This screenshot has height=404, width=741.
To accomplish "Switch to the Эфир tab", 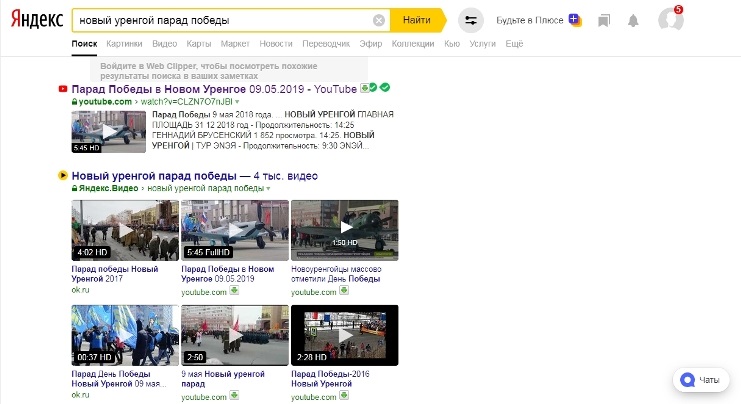I will point(370,43).
